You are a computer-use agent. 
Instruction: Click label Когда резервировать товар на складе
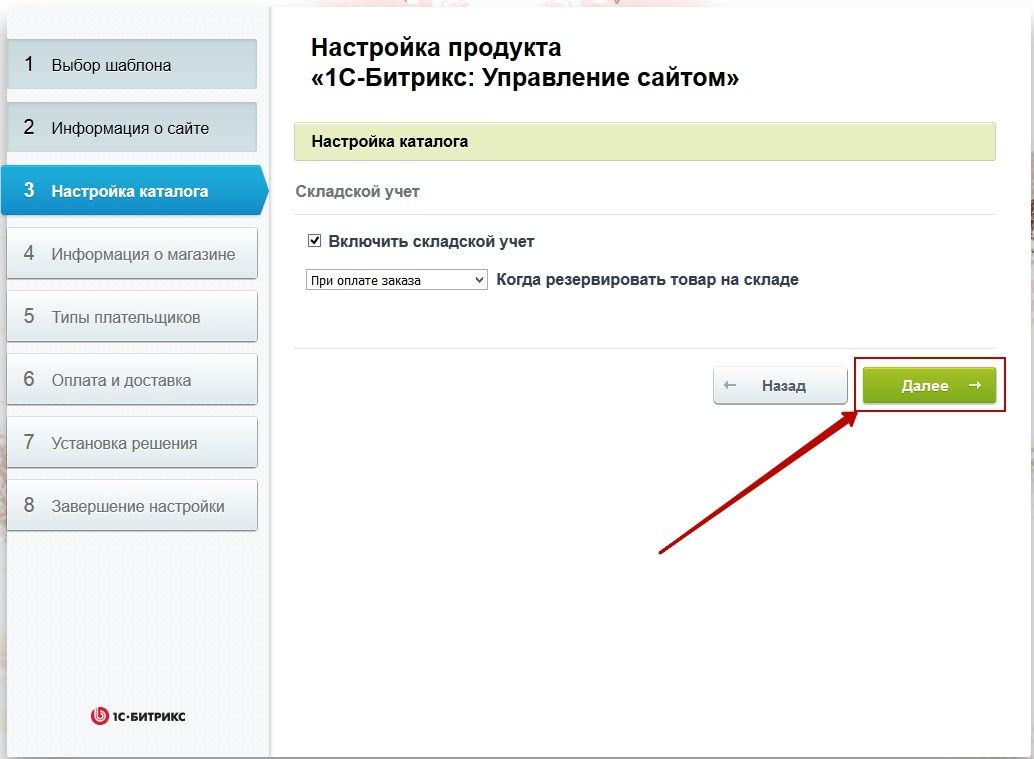(x=647, y=280)
